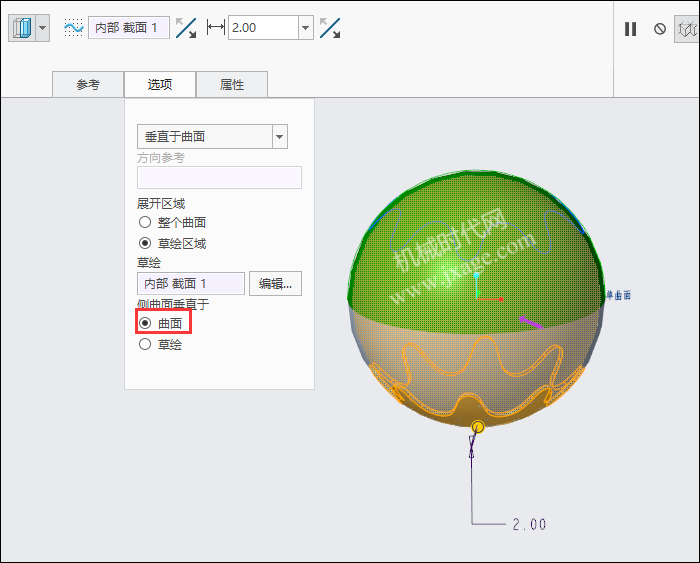
Task: Click the offset distance dimension icon
Action: tap(216, 28)
